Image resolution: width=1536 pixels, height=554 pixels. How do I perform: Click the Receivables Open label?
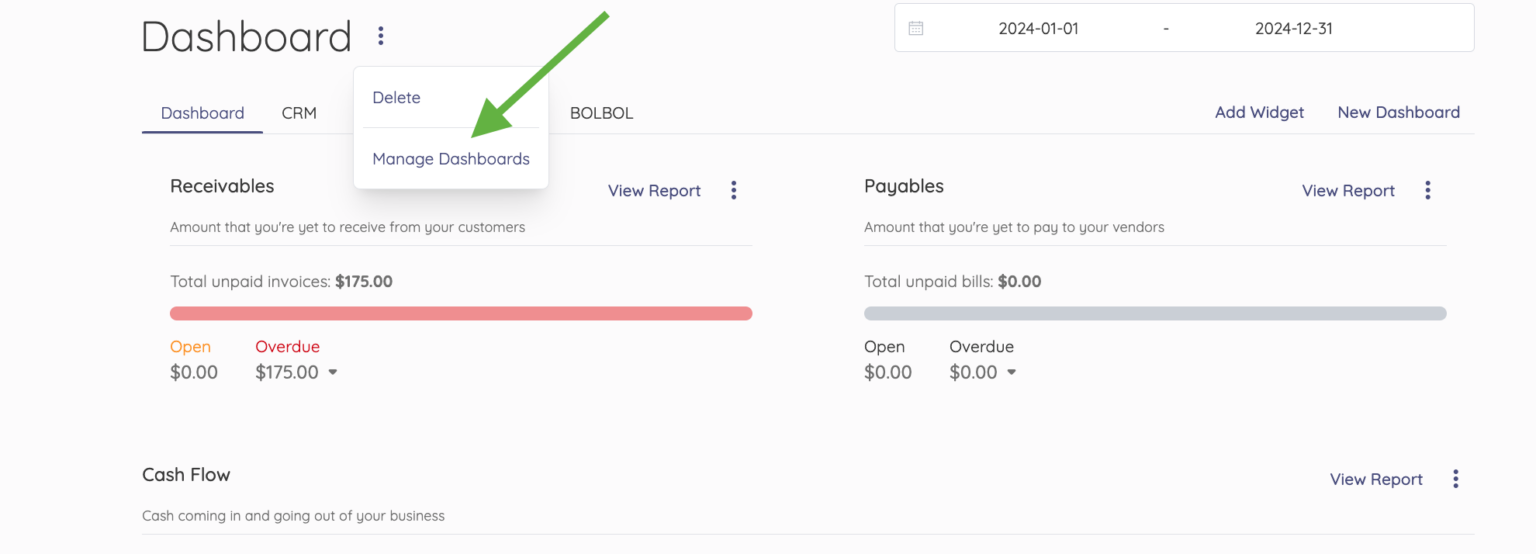click(190, 347)
